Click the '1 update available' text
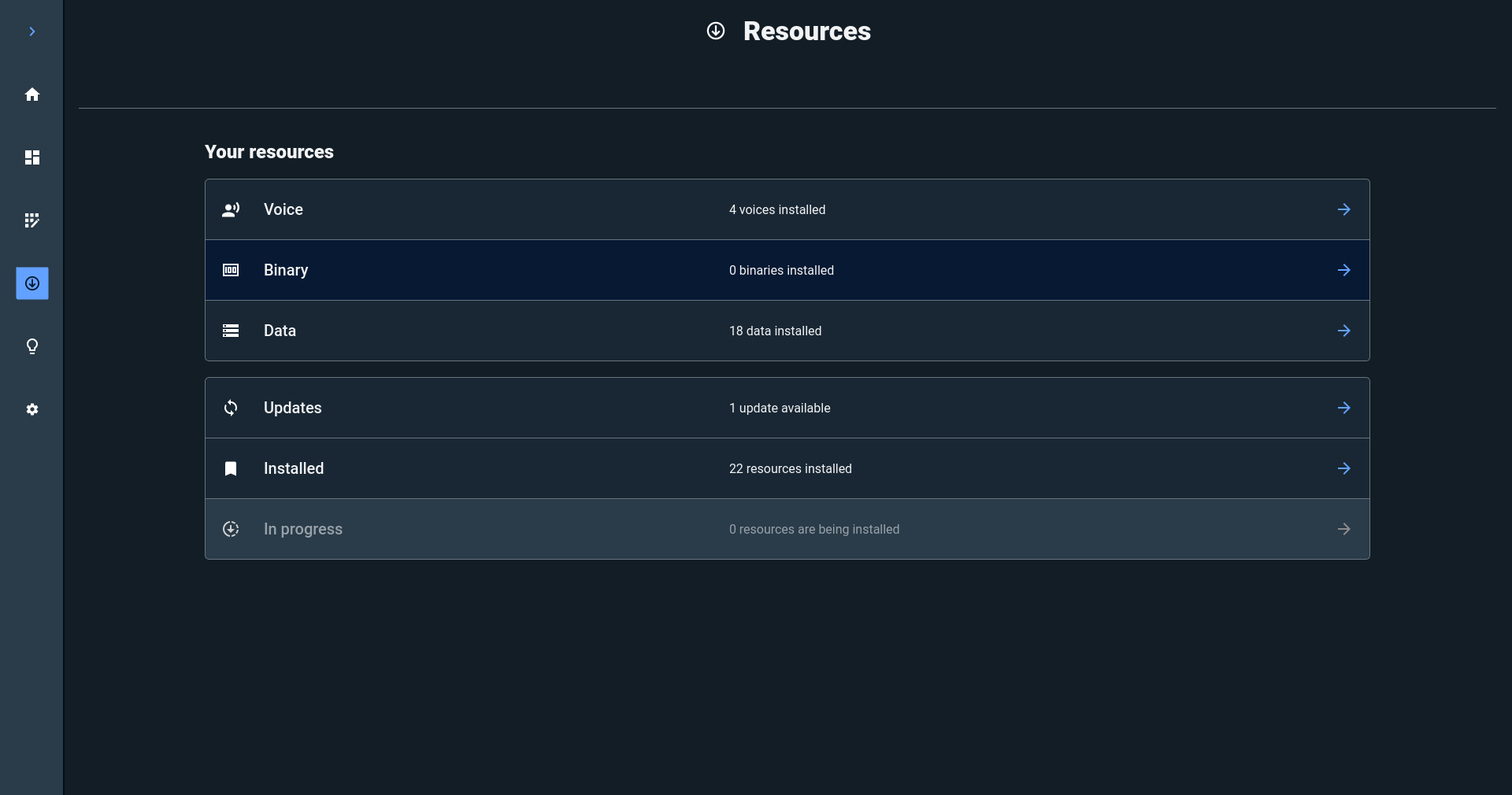1512x795 pixels. pyautogui.click(x=780, y=408)
